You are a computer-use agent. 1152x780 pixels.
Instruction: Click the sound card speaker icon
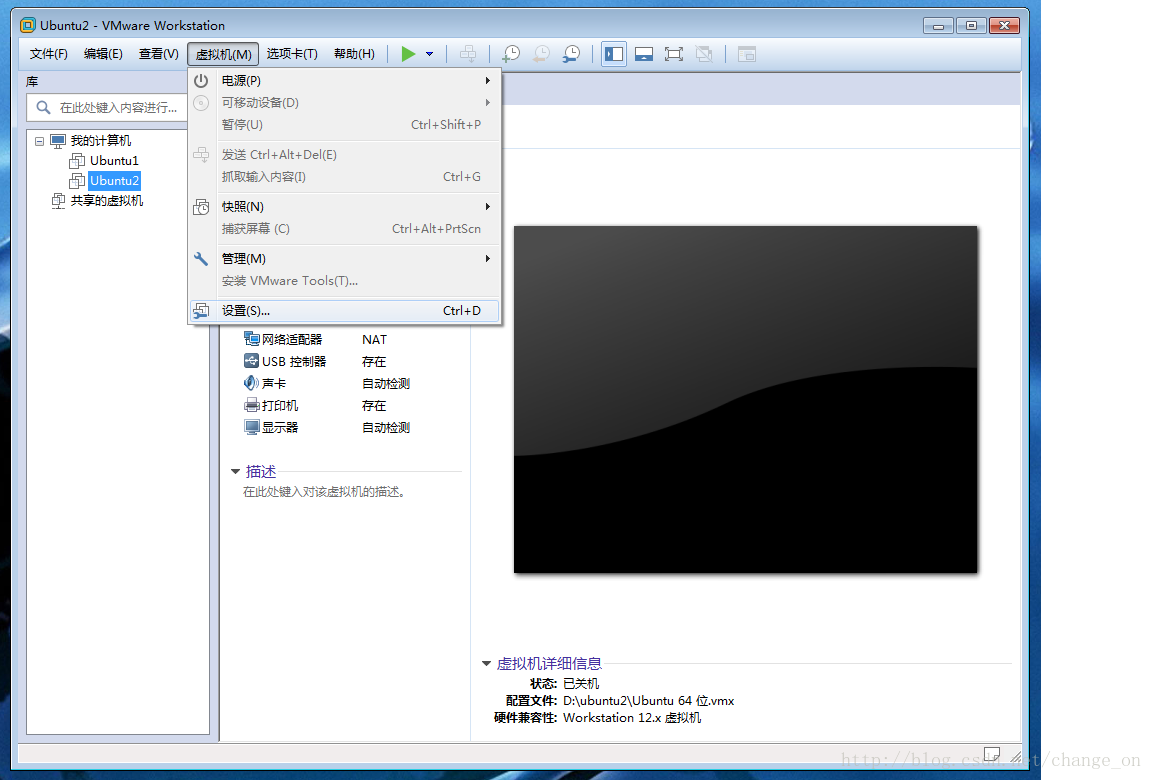click(251, 383)
